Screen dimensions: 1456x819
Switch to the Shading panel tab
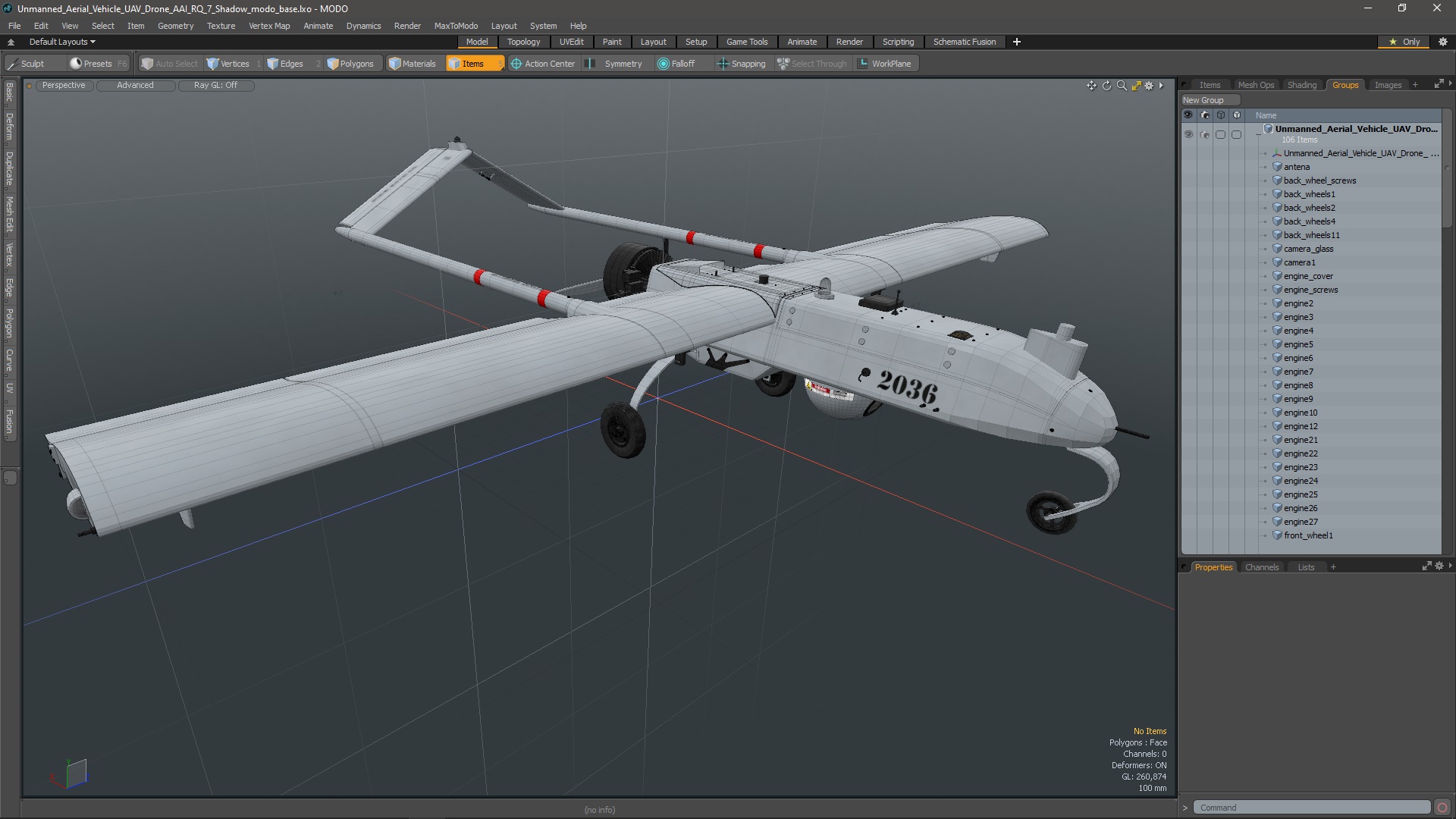pyautogui.click(x=1301, y=85)
